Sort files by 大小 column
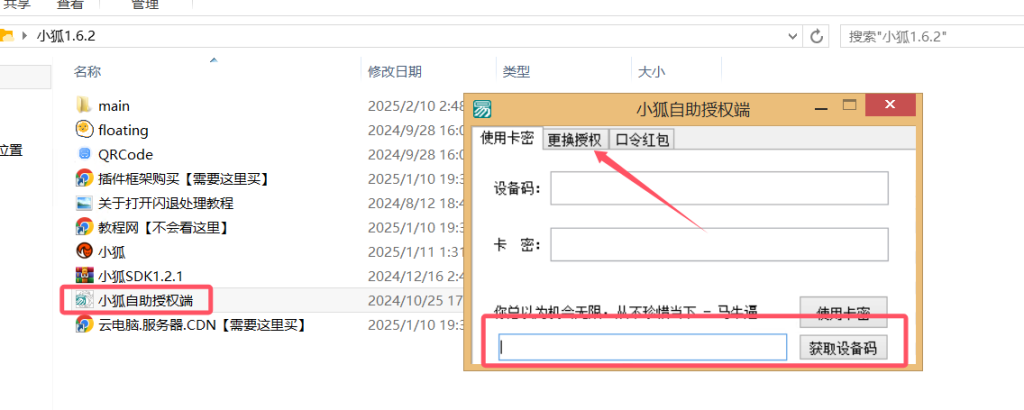 coord(651,72)
